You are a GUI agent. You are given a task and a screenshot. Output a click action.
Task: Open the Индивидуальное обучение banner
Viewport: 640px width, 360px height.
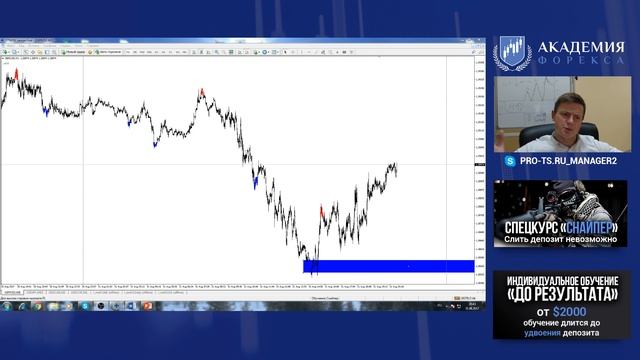(562, 305)
